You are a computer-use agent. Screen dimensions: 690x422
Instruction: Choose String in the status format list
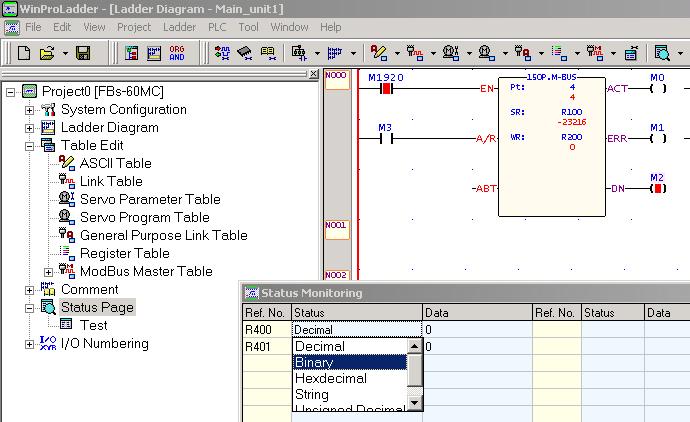[350, 395]
